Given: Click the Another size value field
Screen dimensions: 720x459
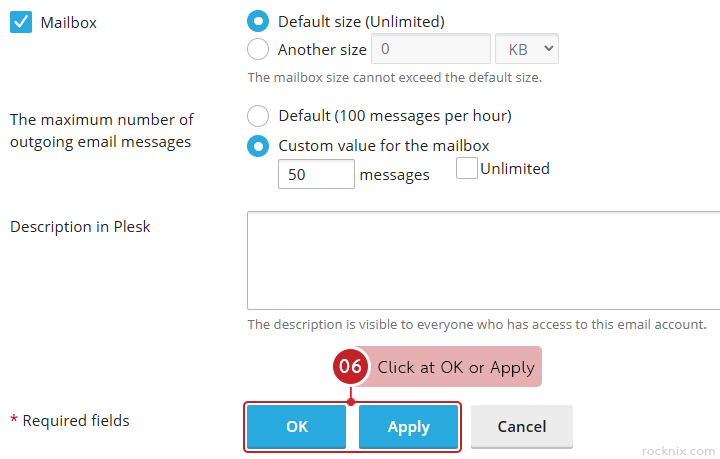Looking at the screenshot, I should coord(430,49).
